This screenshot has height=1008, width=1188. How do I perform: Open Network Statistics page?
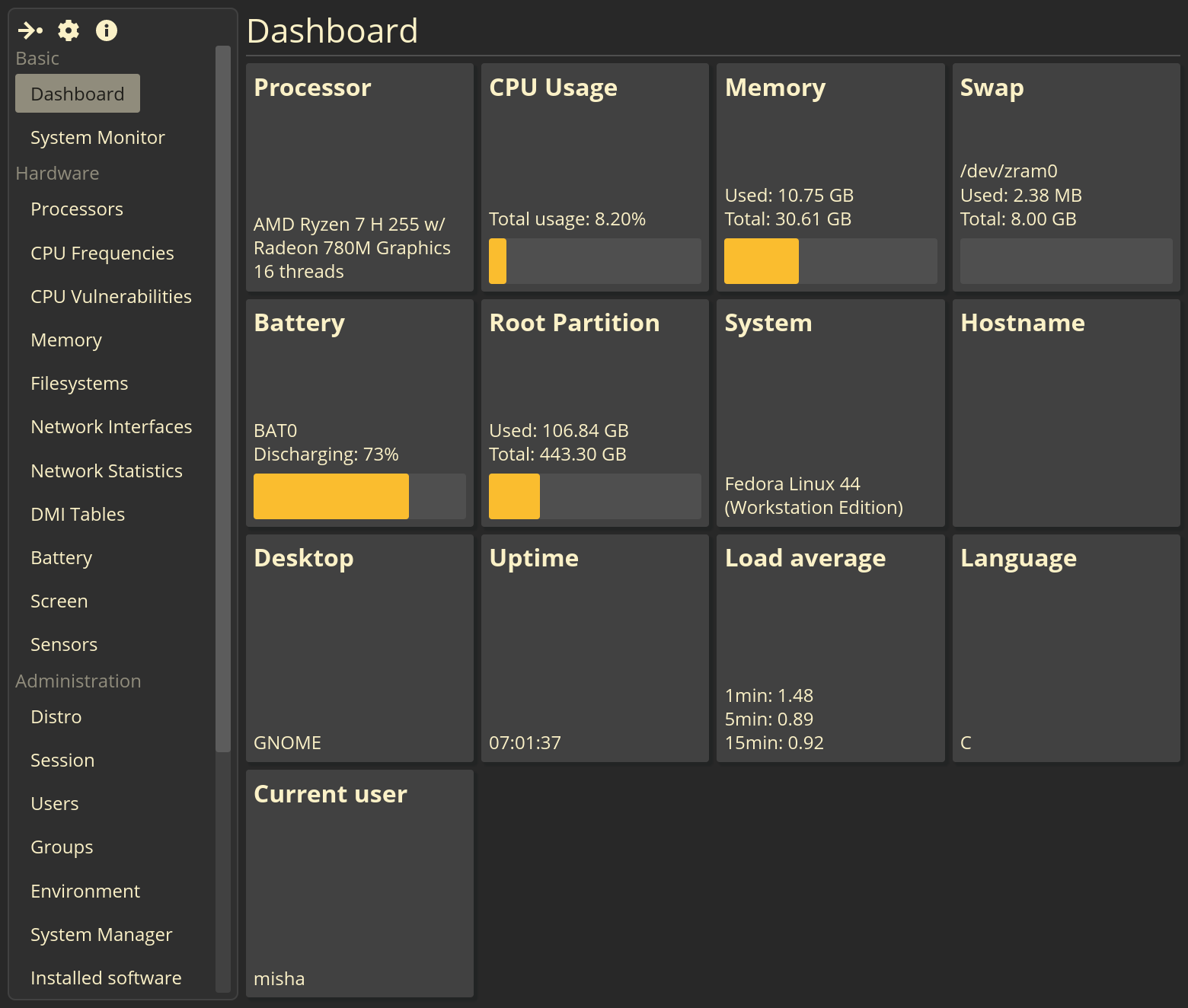(x=107, y=471)
